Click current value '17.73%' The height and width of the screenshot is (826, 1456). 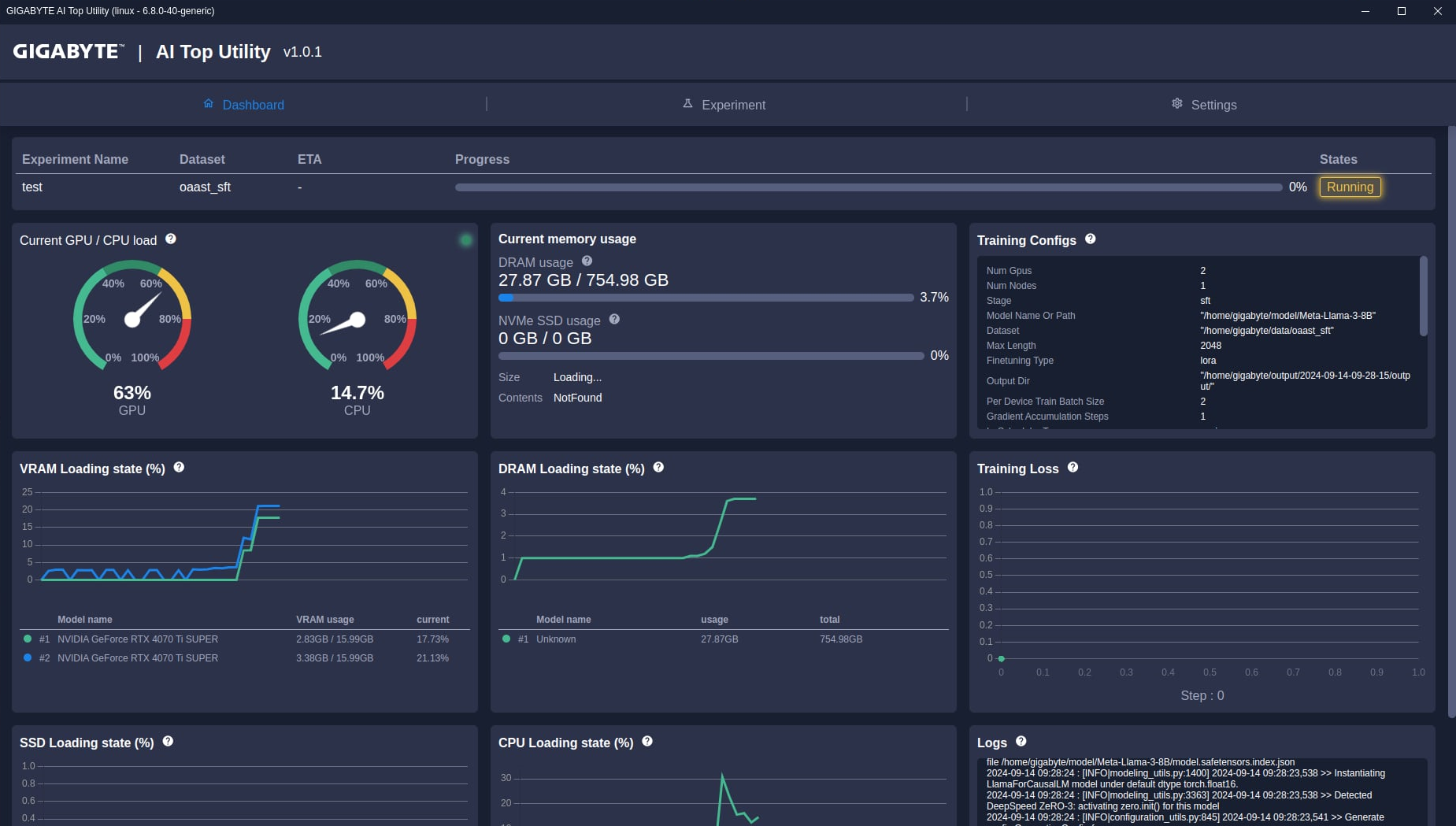click(432, 639)
